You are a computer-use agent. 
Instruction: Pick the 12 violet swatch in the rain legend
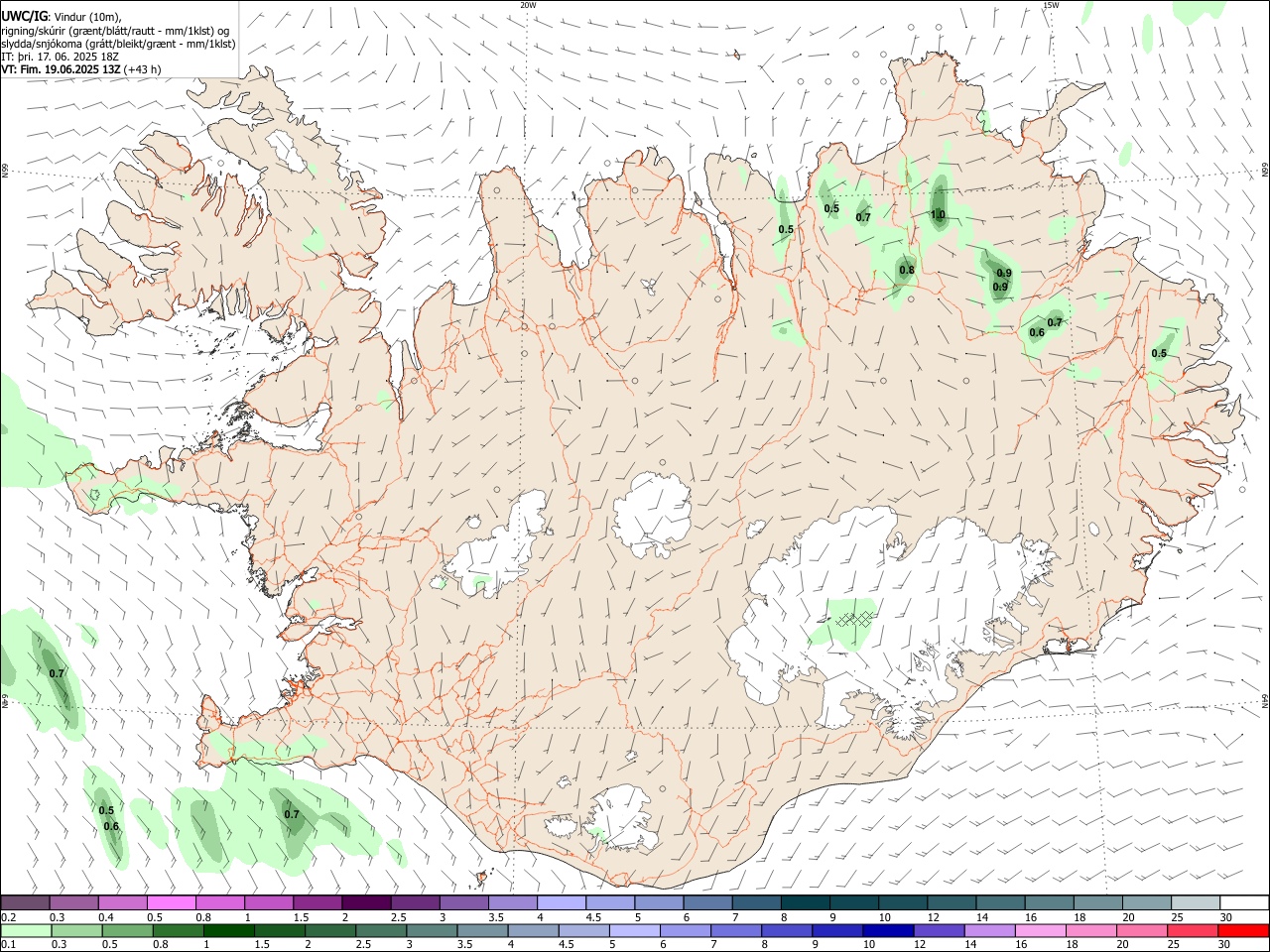point(938,930)
